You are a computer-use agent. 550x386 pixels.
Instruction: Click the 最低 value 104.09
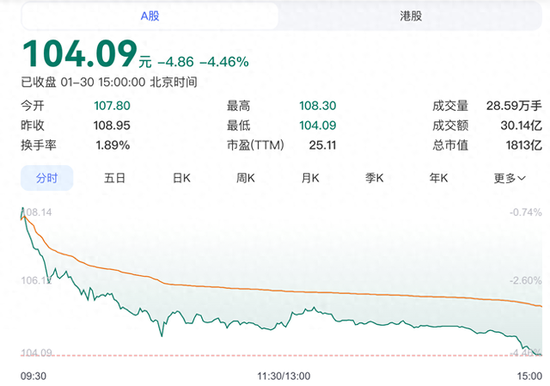[x=318, y=125]
